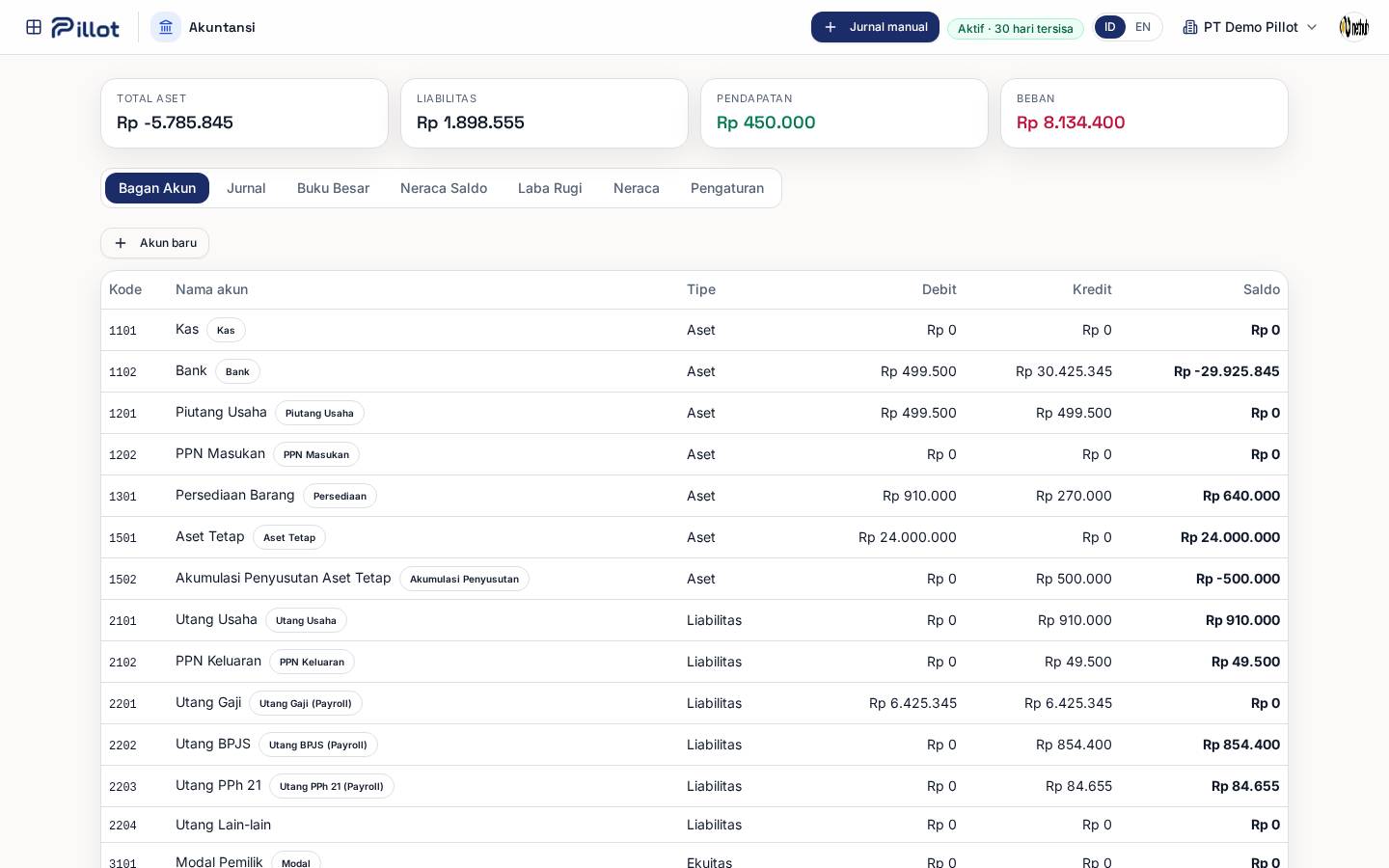Viewport: 1389px width, 868px height.
Task: Click the Jurnal manual button
Action: pos(875,27)
